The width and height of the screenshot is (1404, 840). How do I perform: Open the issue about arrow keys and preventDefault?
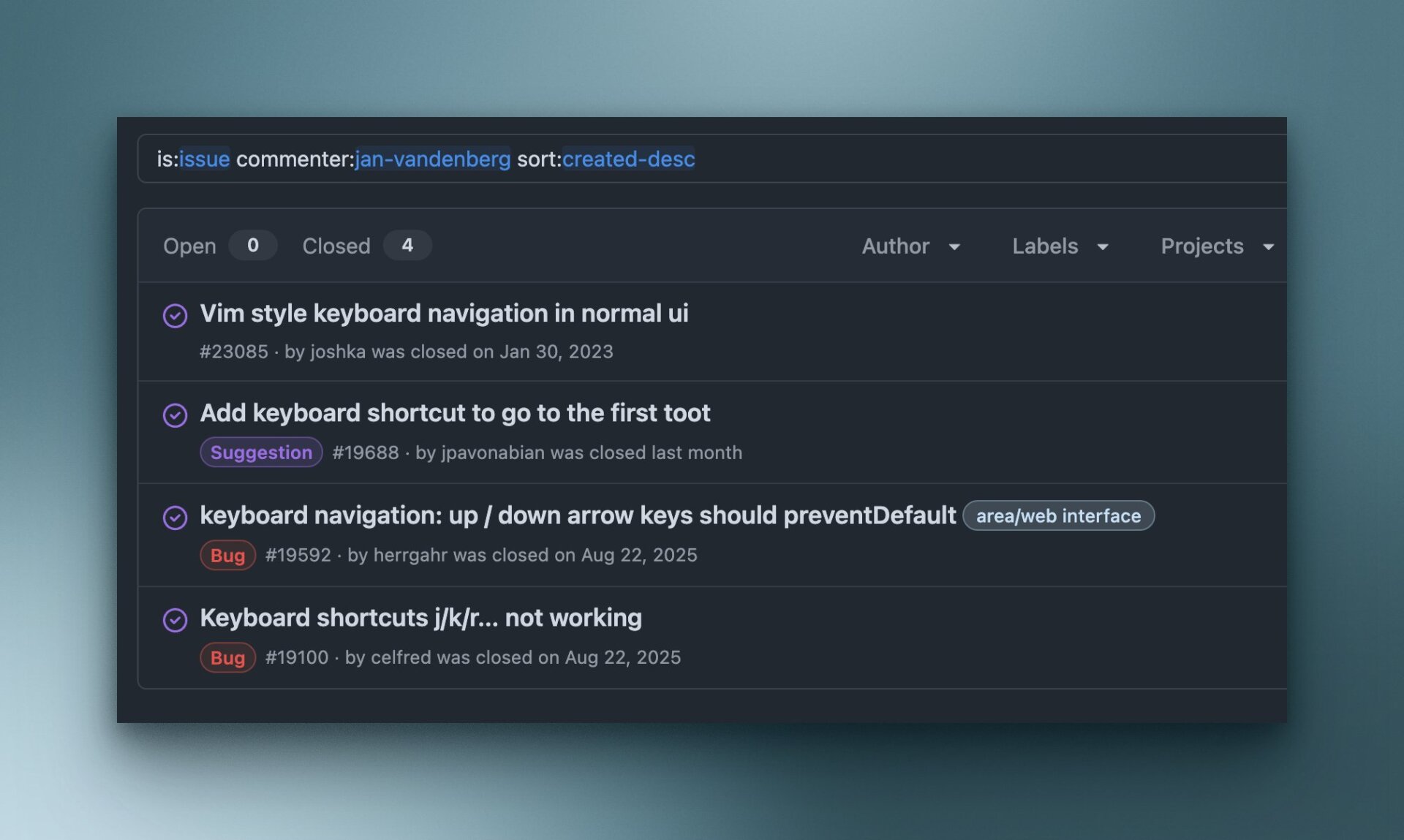click(578, 515)
